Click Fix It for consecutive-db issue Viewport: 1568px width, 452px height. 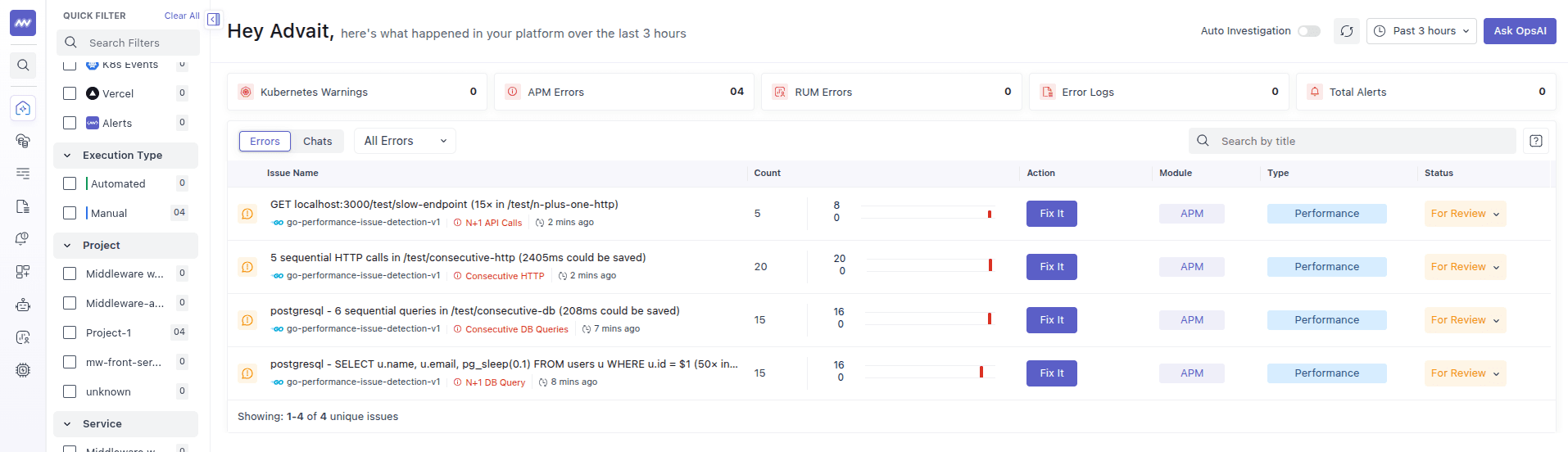tap(1052, 320)
